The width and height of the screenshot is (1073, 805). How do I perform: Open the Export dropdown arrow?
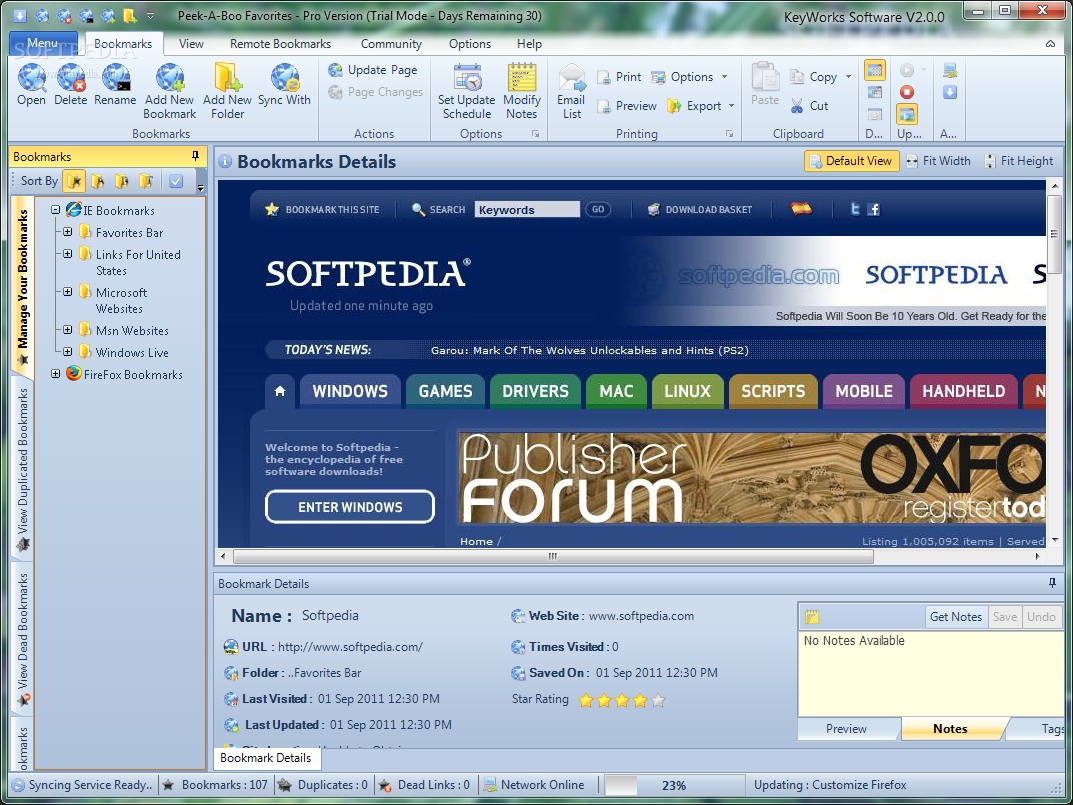(x=732, y=106)
